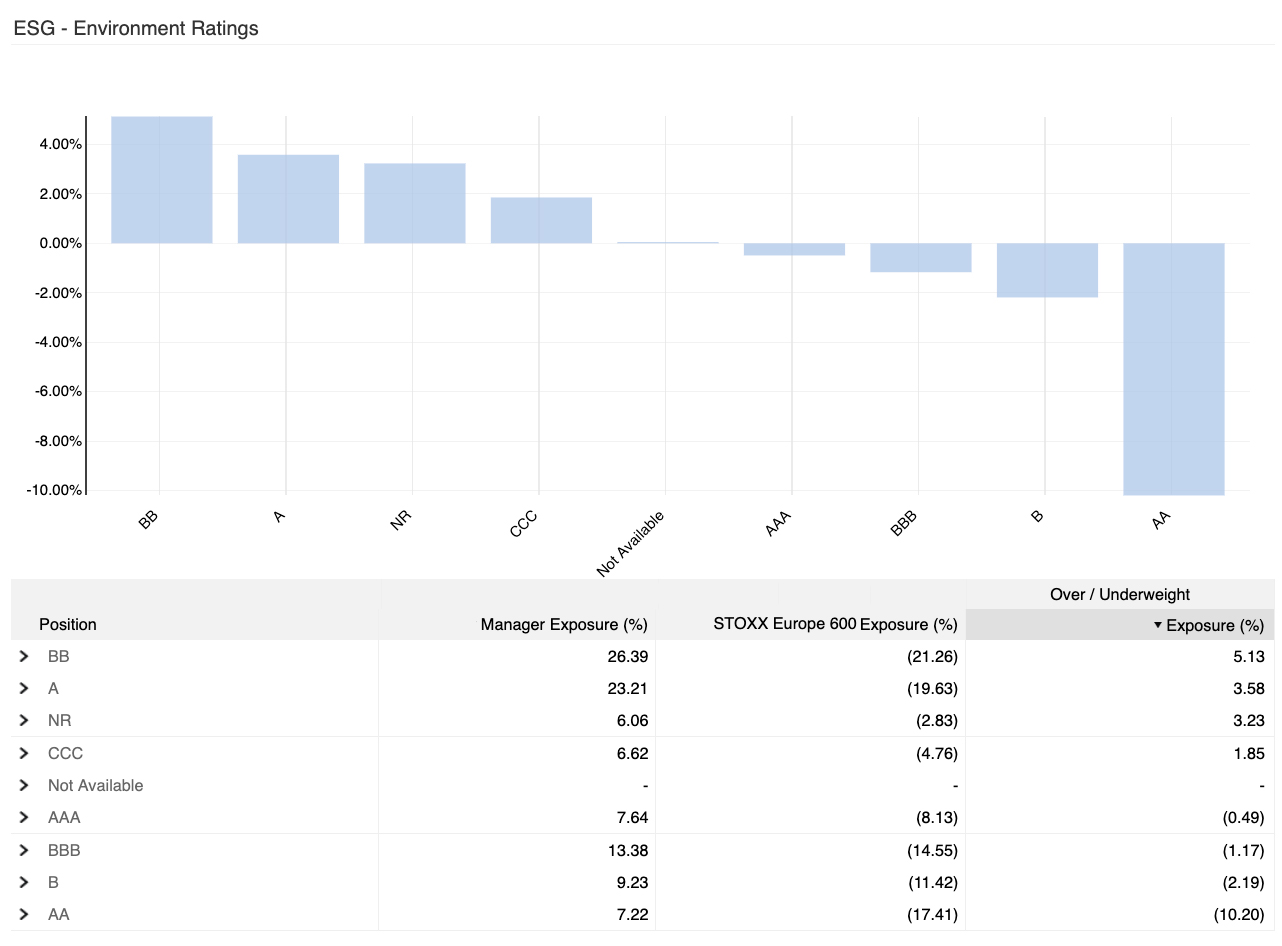Expand the A rating row

pyautogui.click(x=23, y=688)
